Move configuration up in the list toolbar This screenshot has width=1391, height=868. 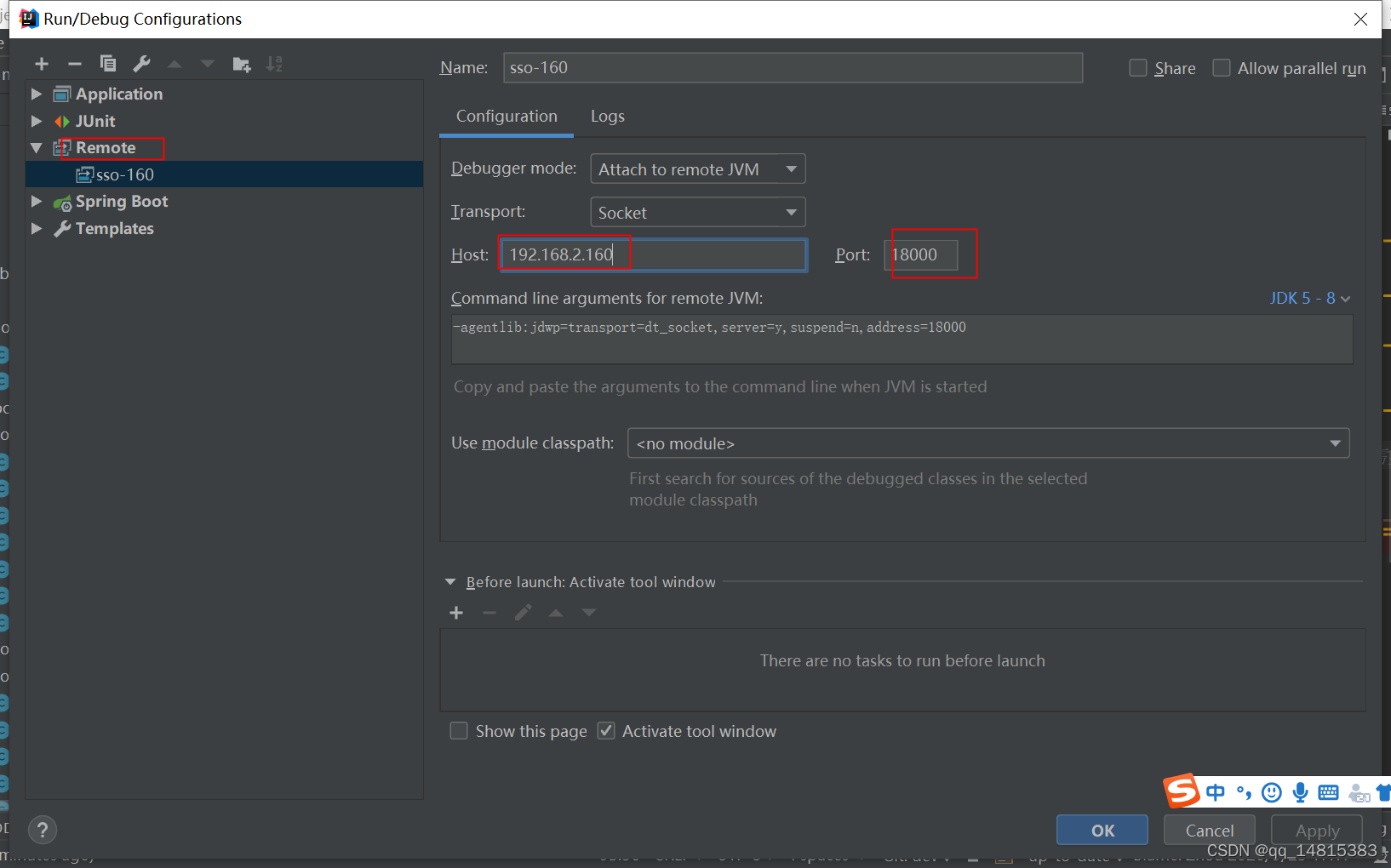tap(175, 64)
